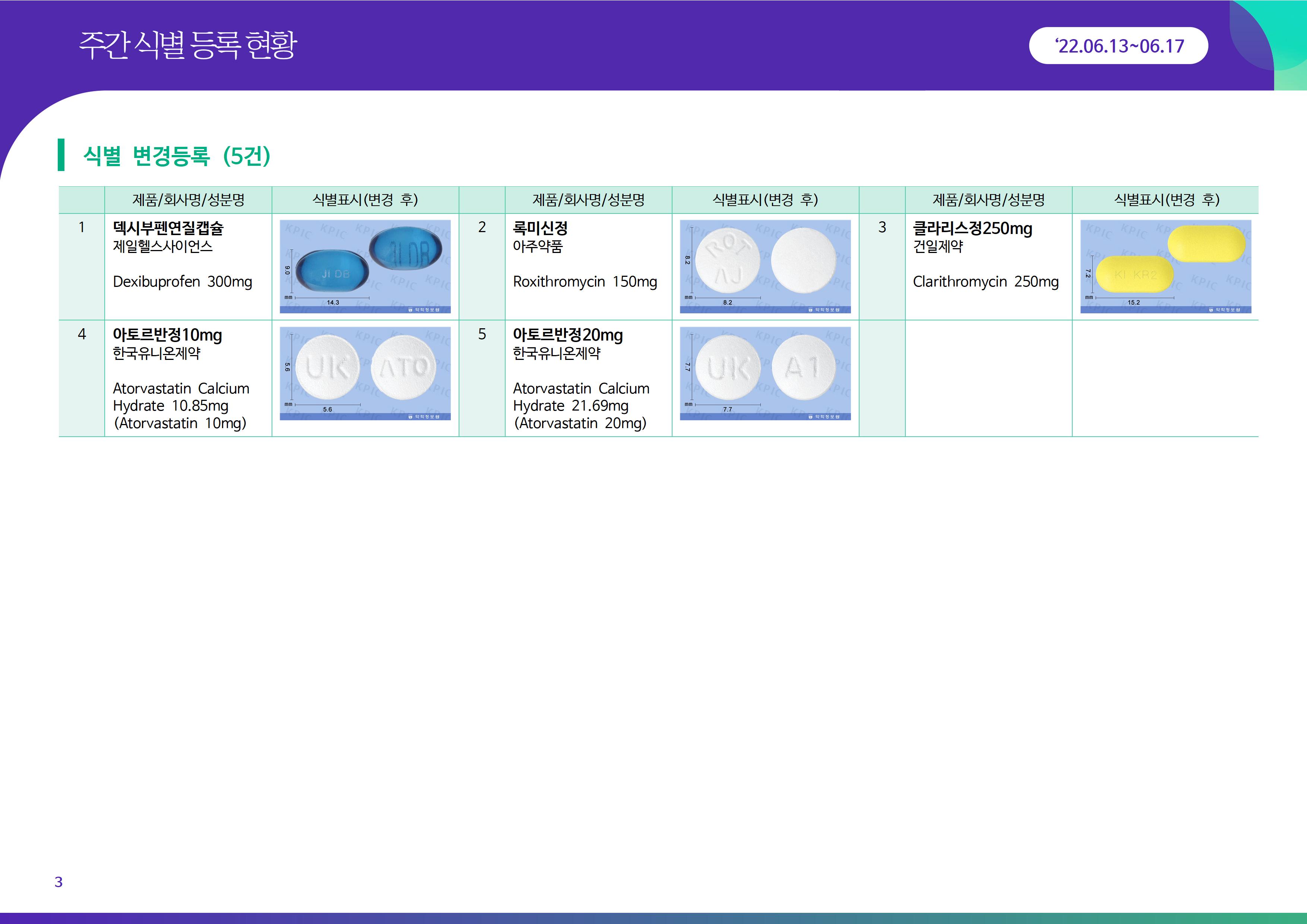Click the 식별 변경등록 (5건) section heading
1307x924 pixels.
click(177, 155)
